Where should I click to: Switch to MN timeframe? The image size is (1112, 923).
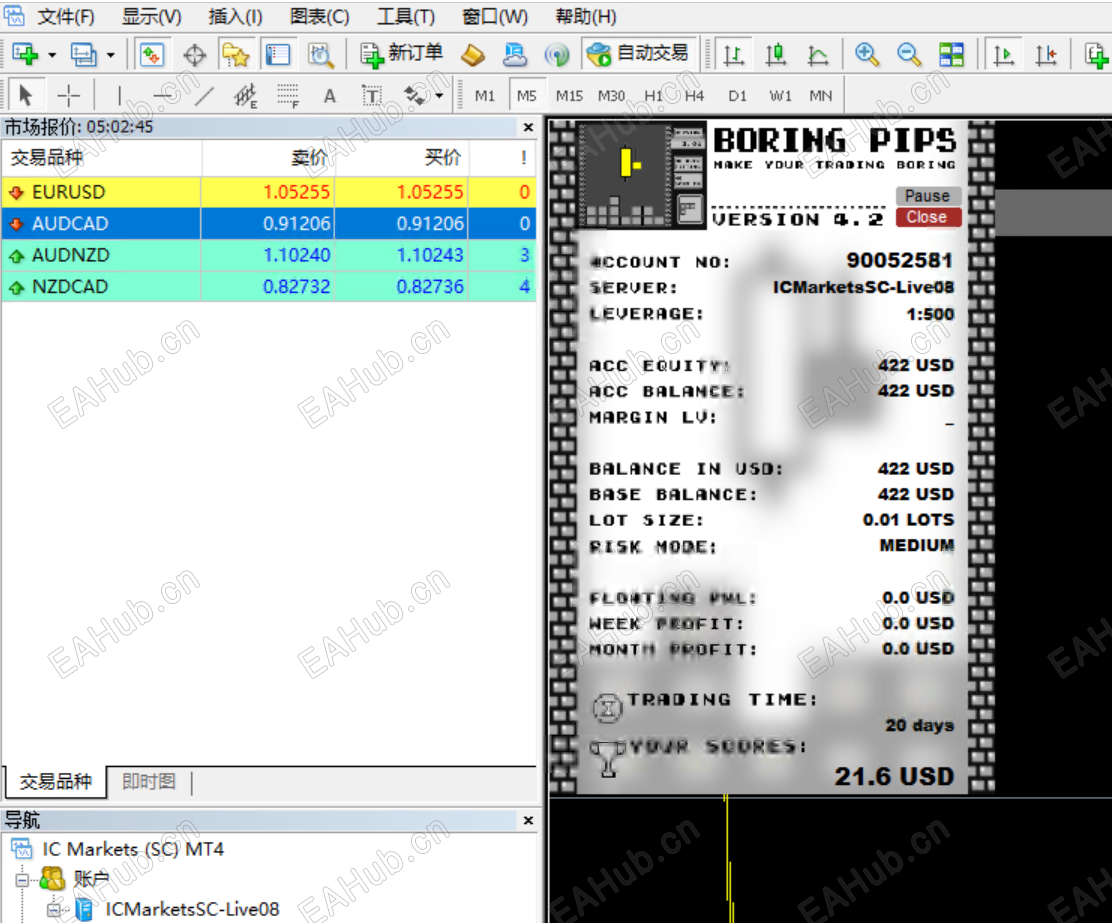pyautogui.click(x=821, y=95)
